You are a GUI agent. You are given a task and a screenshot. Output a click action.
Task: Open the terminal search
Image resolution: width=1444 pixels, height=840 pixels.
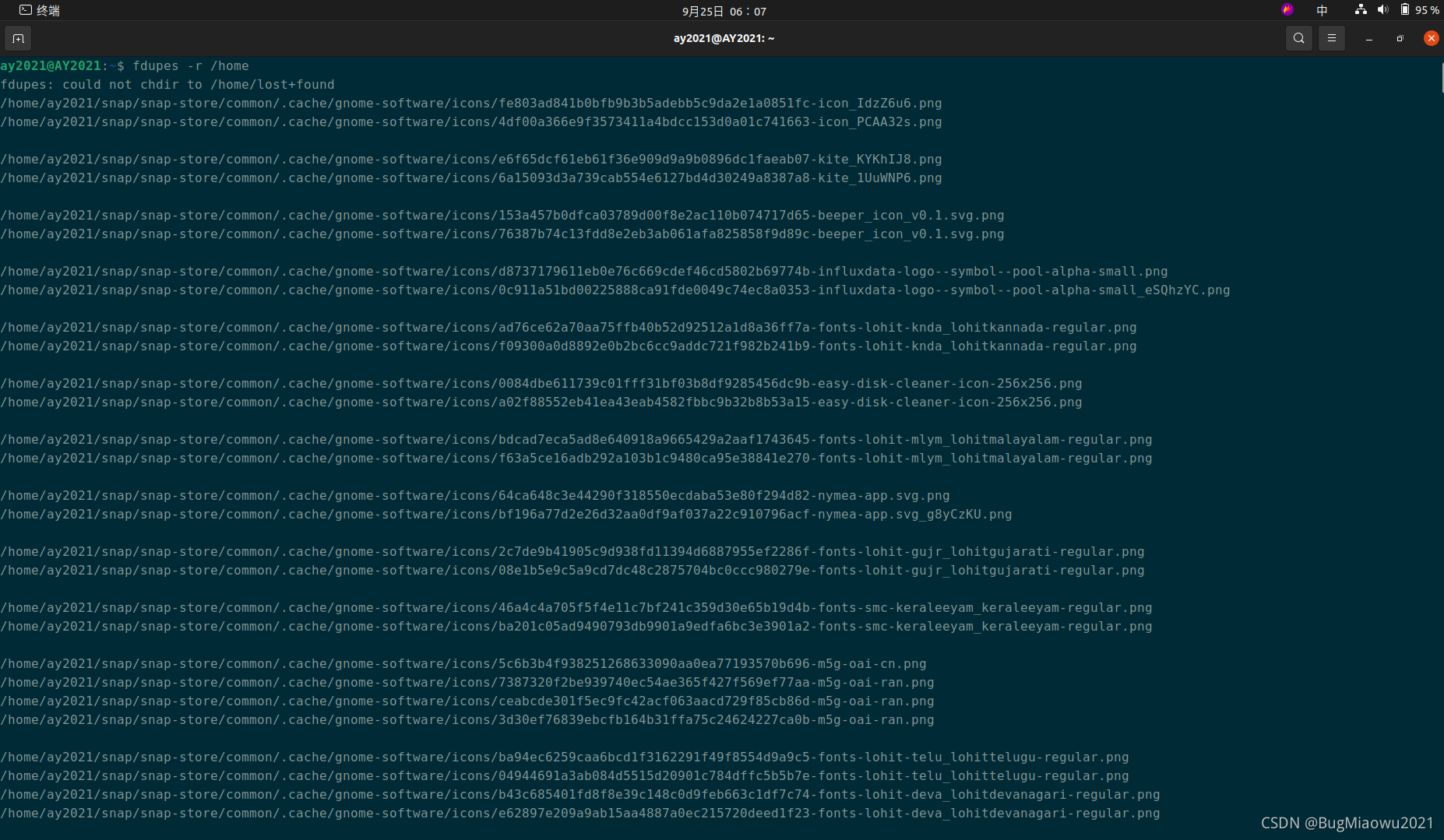pyautogui.click(x=1298, y=38)
